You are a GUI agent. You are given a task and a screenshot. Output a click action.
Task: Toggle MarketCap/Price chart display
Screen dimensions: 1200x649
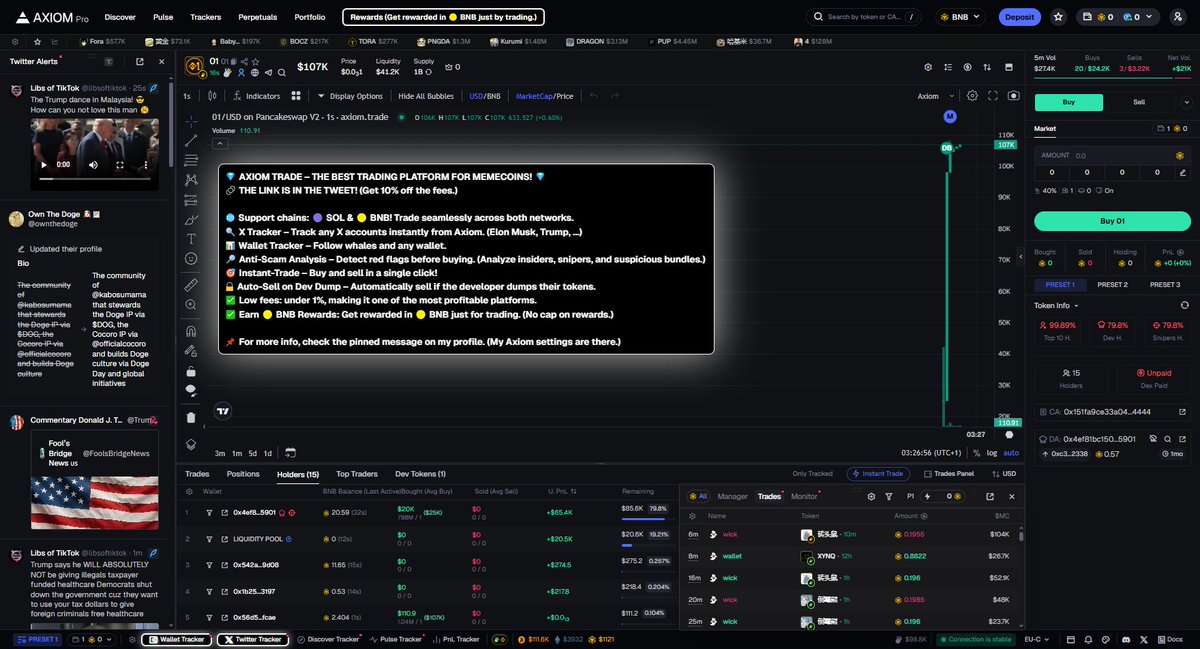pos(544,96)
